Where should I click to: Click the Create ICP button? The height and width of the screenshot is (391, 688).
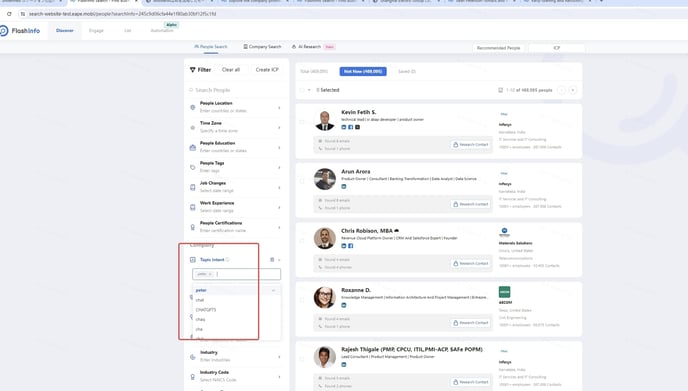pos(267,70)
